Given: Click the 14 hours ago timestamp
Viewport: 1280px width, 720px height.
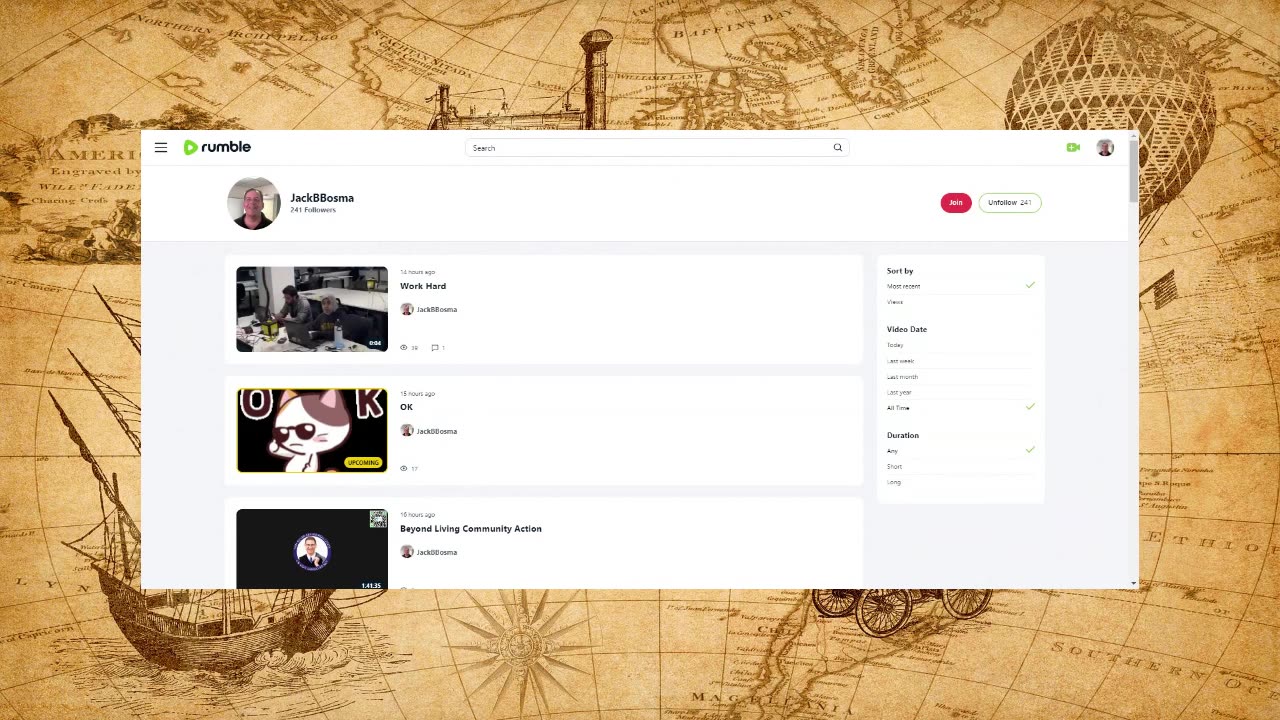Looking at the screenshot, I should [417, 272].
